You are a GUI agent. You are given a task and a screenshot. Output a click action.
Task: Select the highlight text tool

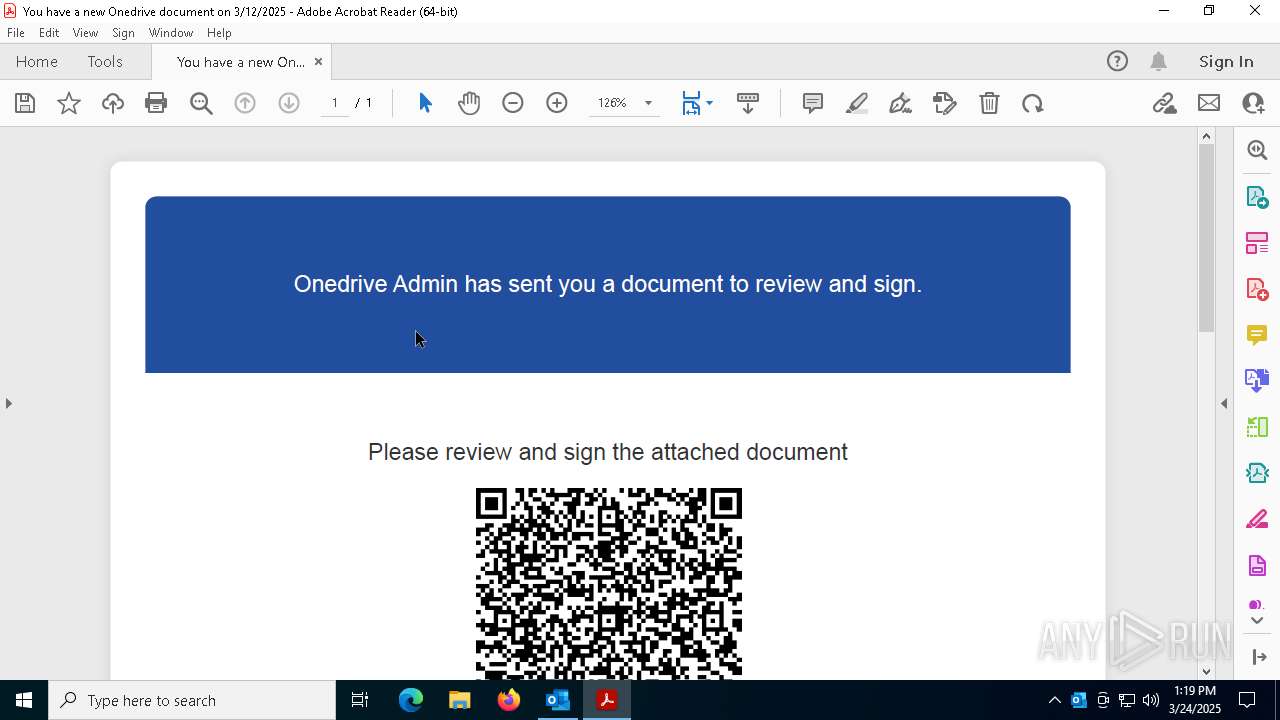[x=857, y=103]
